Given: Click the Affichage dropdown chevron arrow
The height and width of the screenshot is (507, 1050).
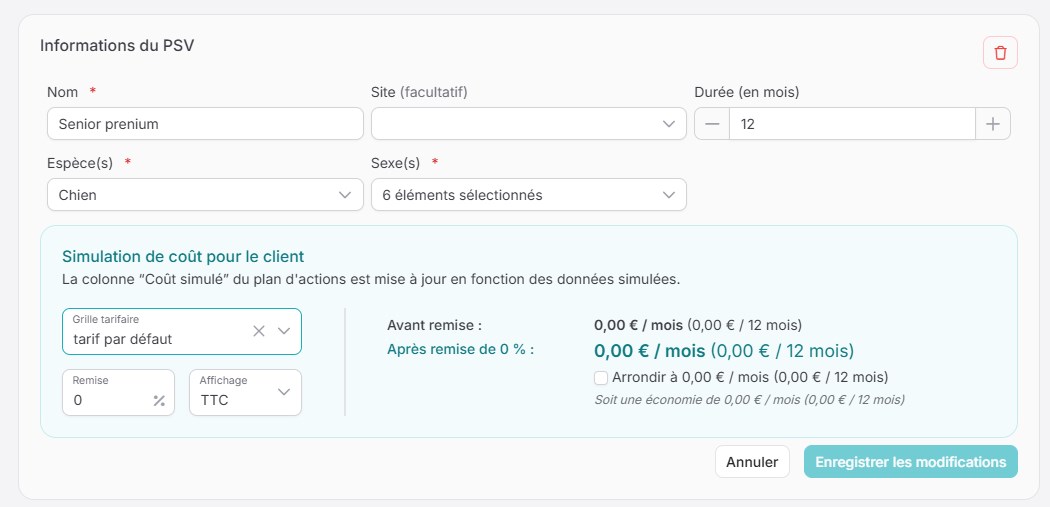Looking at the screenshot, I should pyautogui.click(x=284, y=392).
